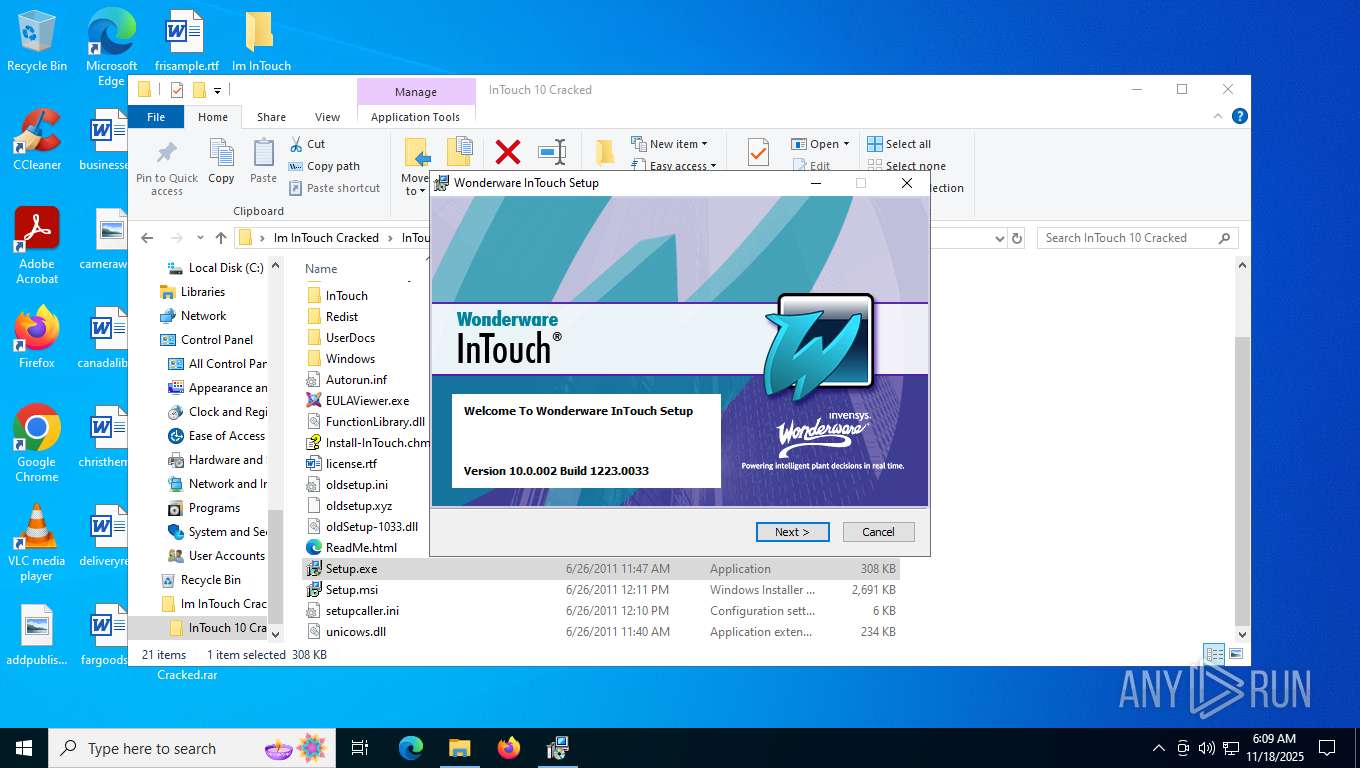
Task: Open the Open dropdown in ribbon
Action: coord(820,144)
